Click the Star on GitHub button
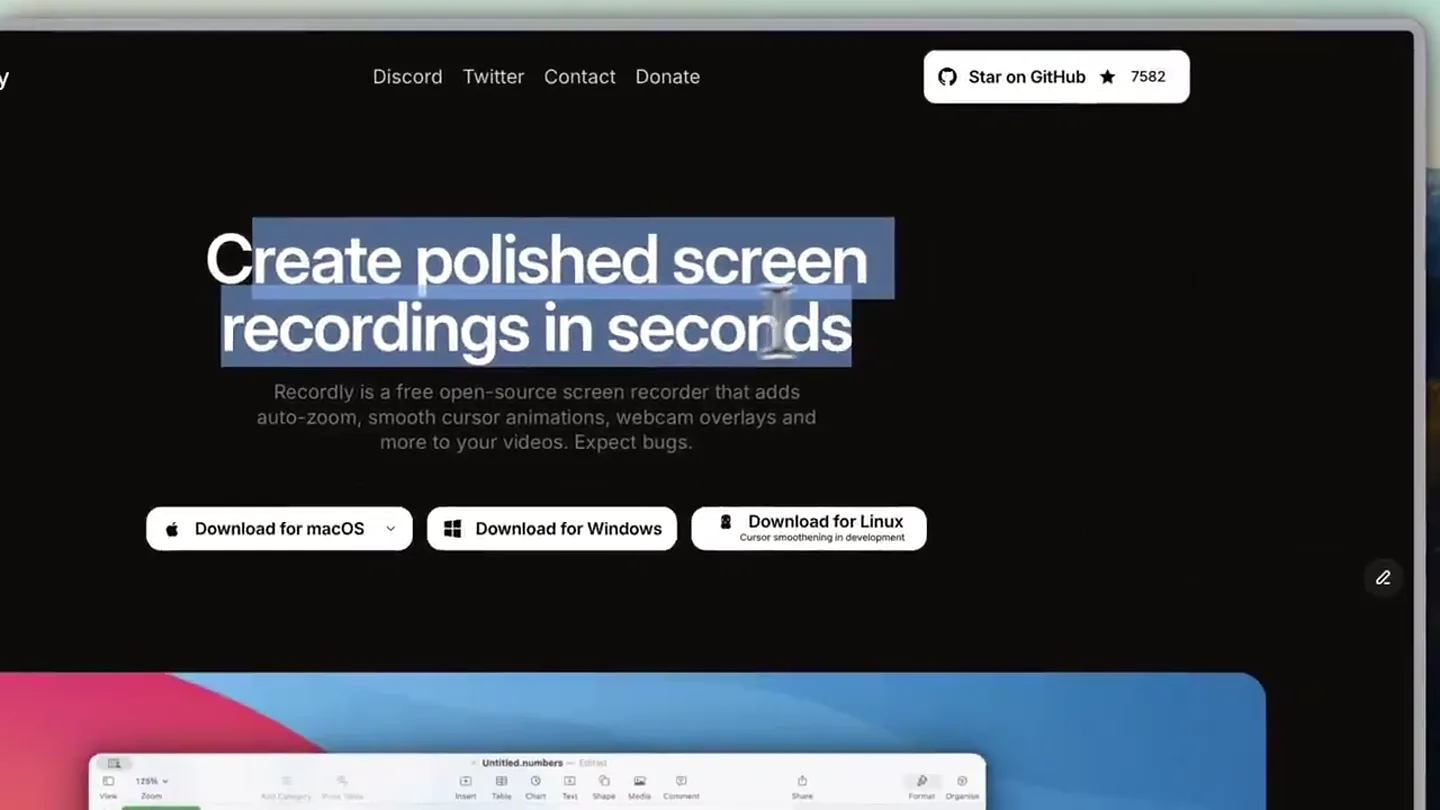Viewport: 1440px width, 810px height. 1056,77
